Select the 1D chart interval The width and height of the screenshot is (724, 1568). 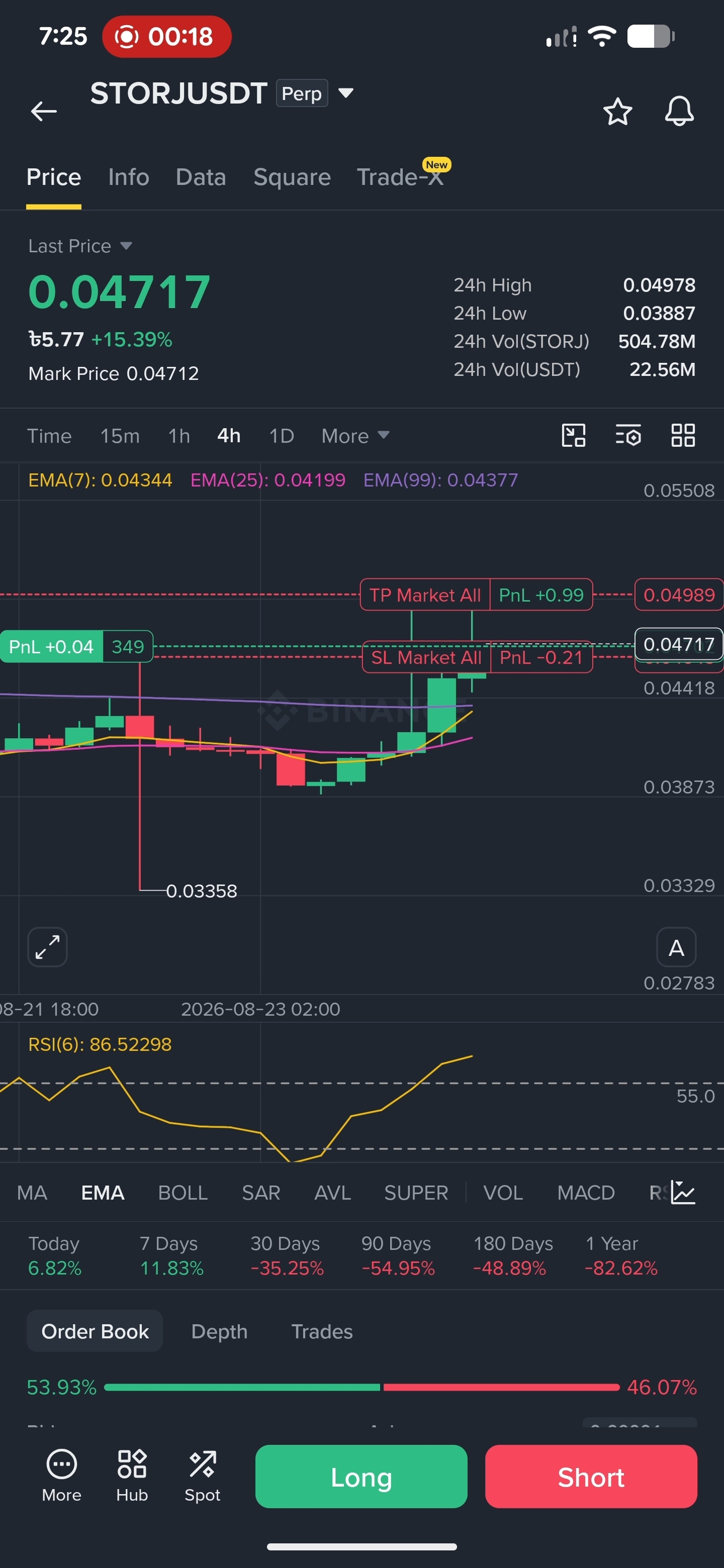(282, 436)
